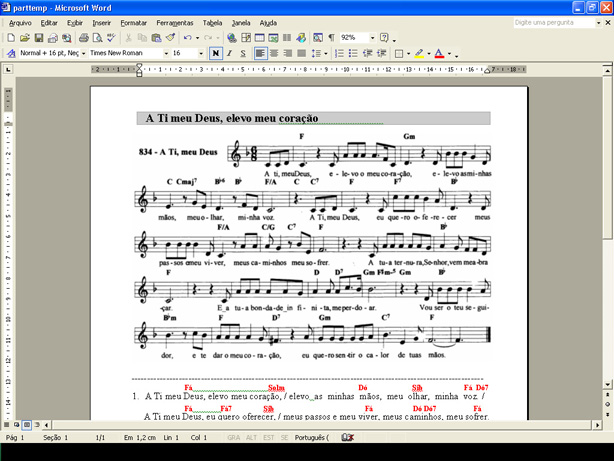Screen dimensions: 614x461
Task: Create a new blank document
Action: click(11, 38)
